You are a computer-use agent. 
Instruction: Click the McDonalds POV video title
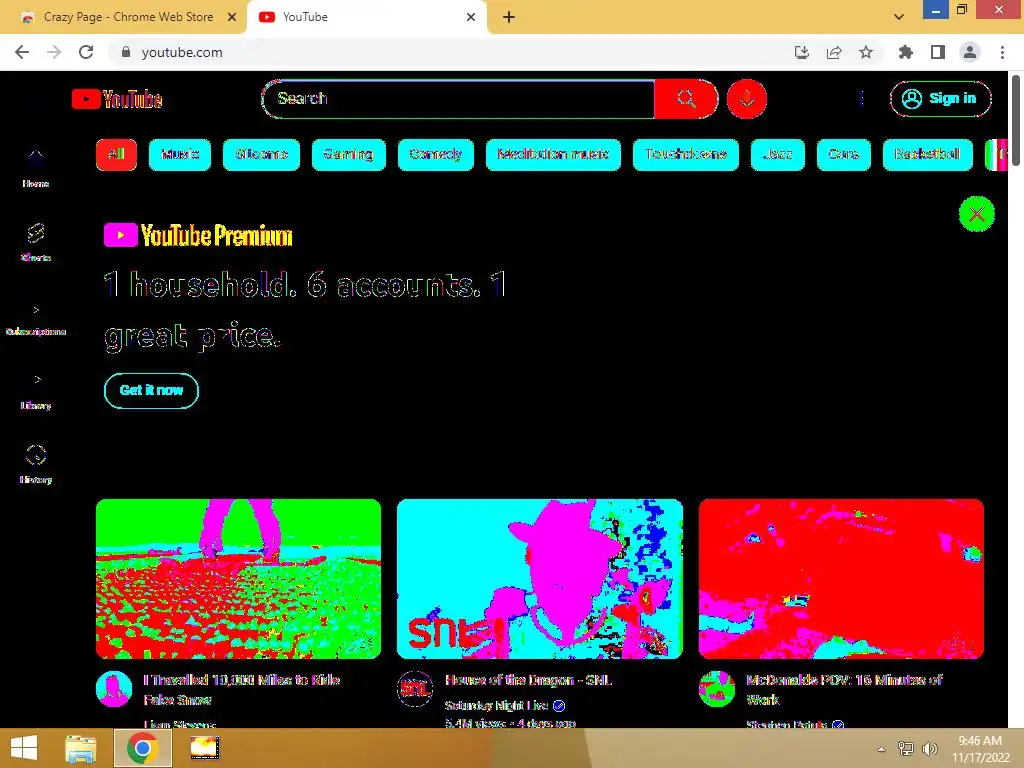pyautogui.click(x=844, y=690)
